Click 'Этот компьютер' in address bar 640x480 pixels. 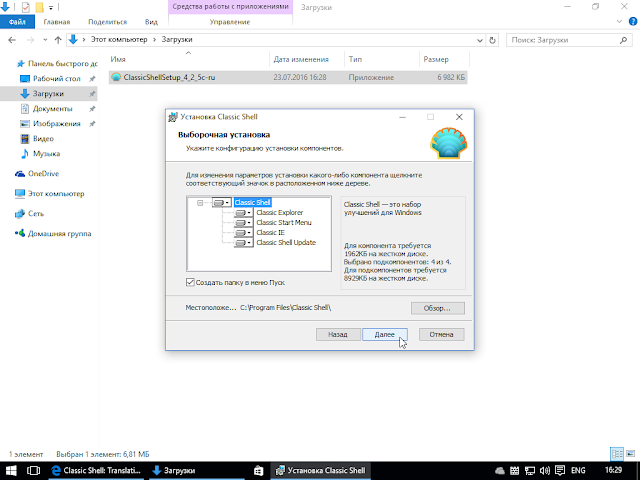[x=119, y=40]
